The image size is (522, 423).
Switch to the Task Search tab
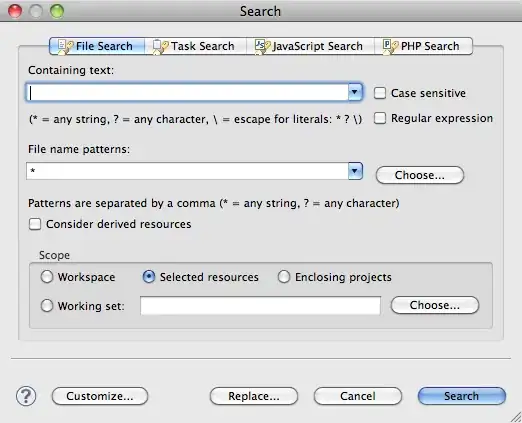195,46
